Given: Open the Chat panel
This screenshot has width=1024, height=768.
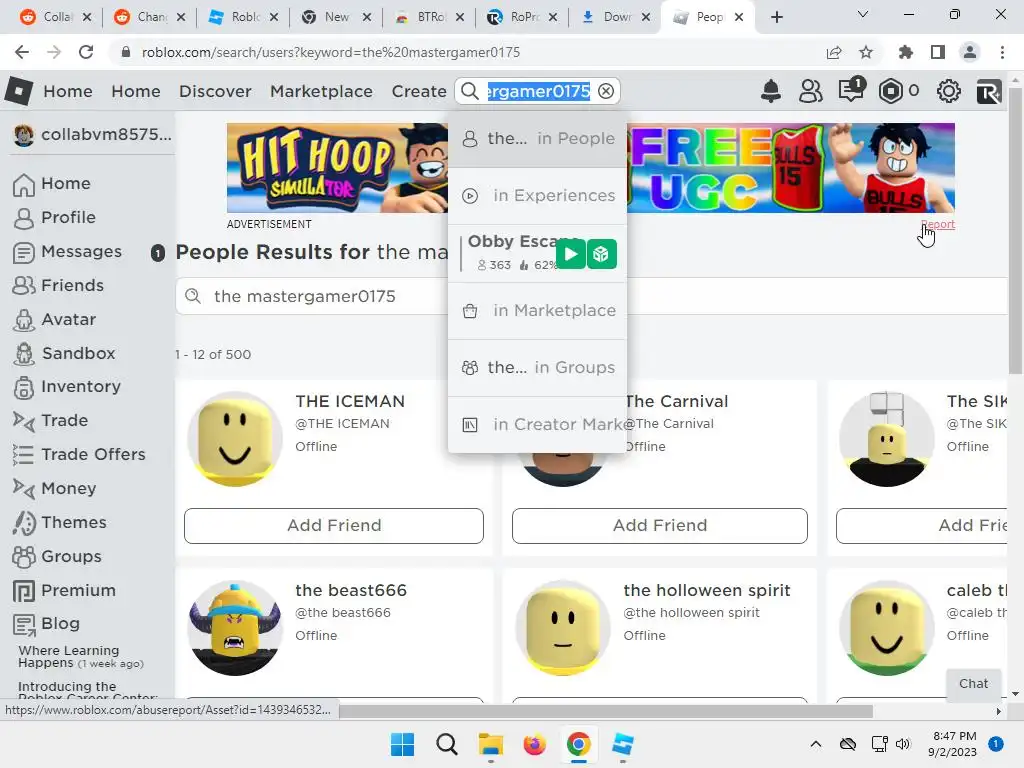Looking at the screenshot, I should coord(973,684).
